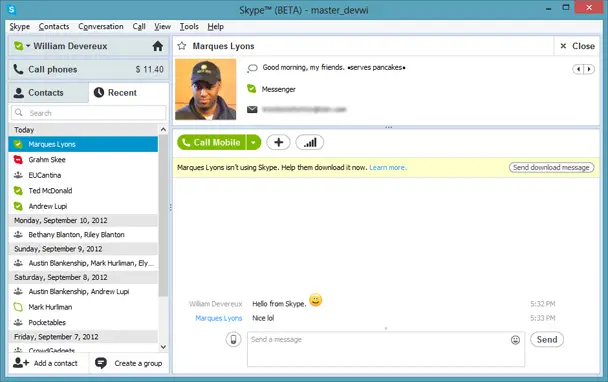Viewport: 608px width, 382px height.
Task: Open the Help menu
Action: (216, 27)
